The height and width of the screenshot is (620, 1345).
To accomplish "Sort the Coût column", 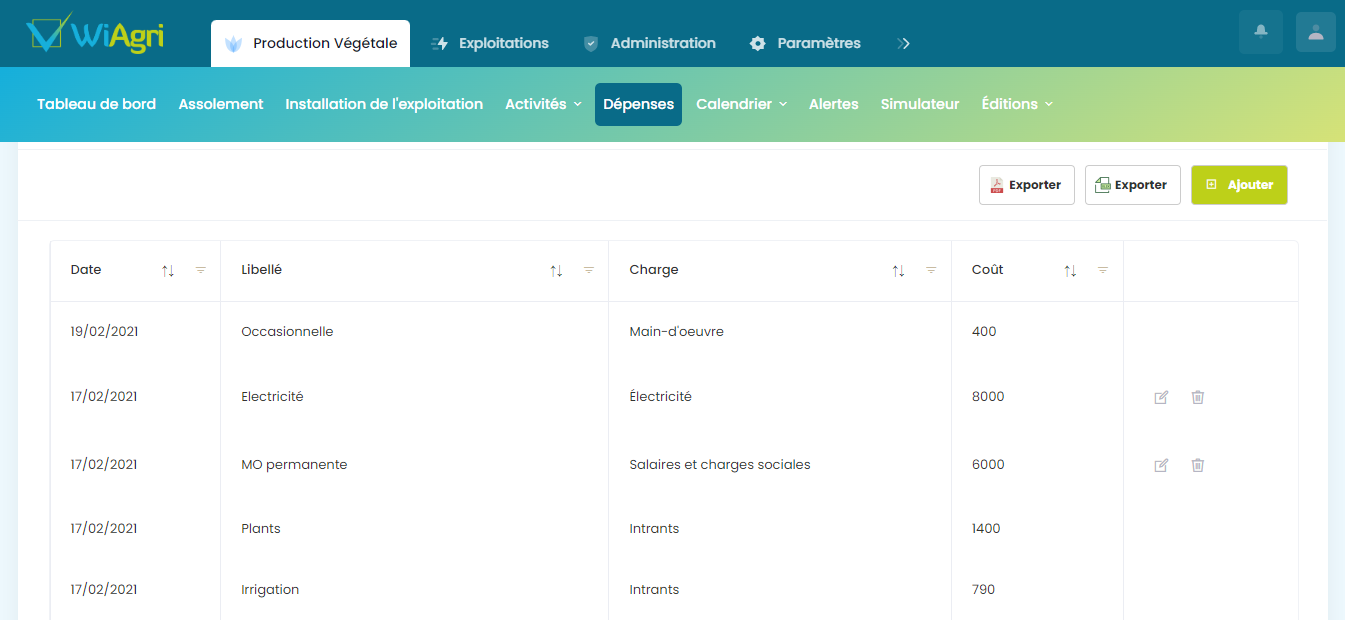I will [x=1070, y=271].
